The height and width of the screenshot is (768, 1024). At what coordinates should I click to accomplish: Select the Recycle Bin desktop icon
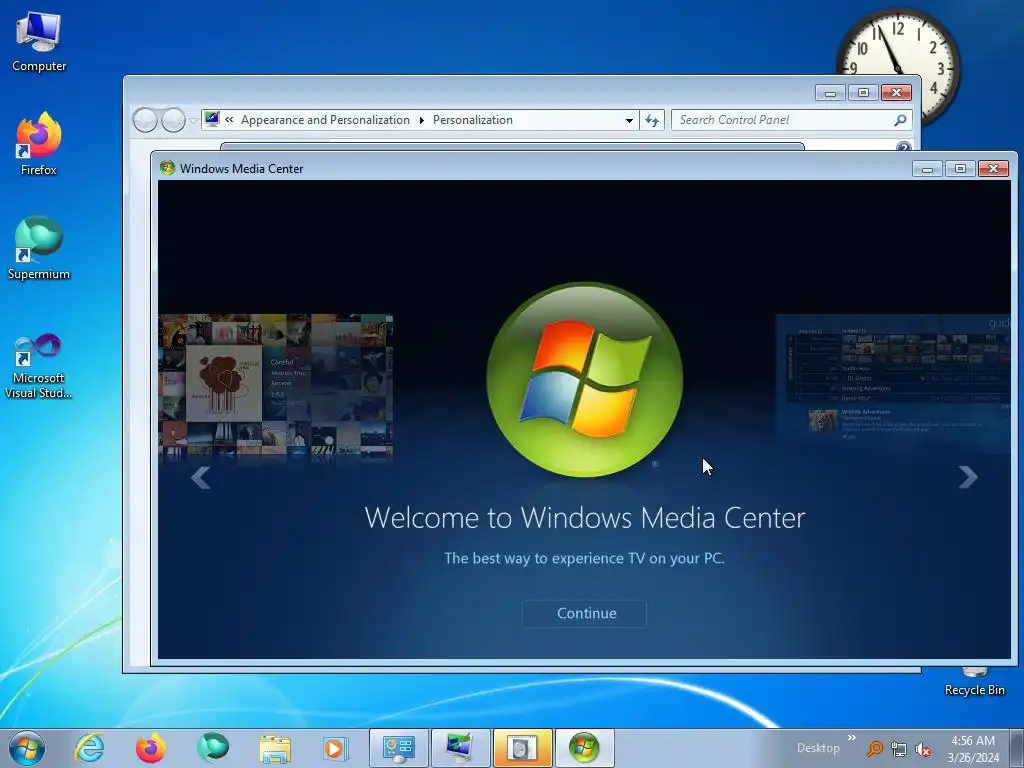tap(974, 682)
